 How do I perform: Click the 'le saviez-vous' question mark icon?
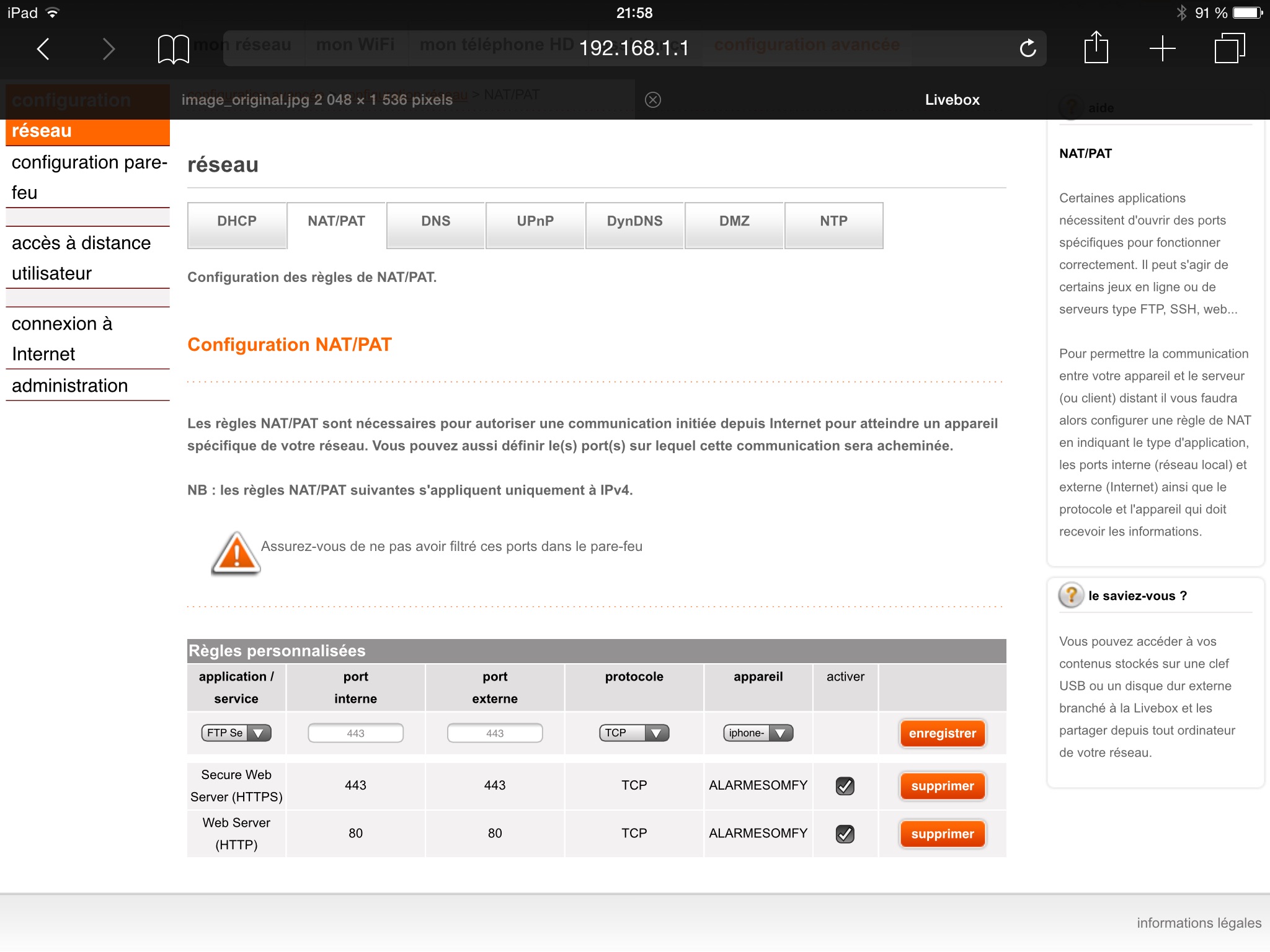(x=1071, y=595)
